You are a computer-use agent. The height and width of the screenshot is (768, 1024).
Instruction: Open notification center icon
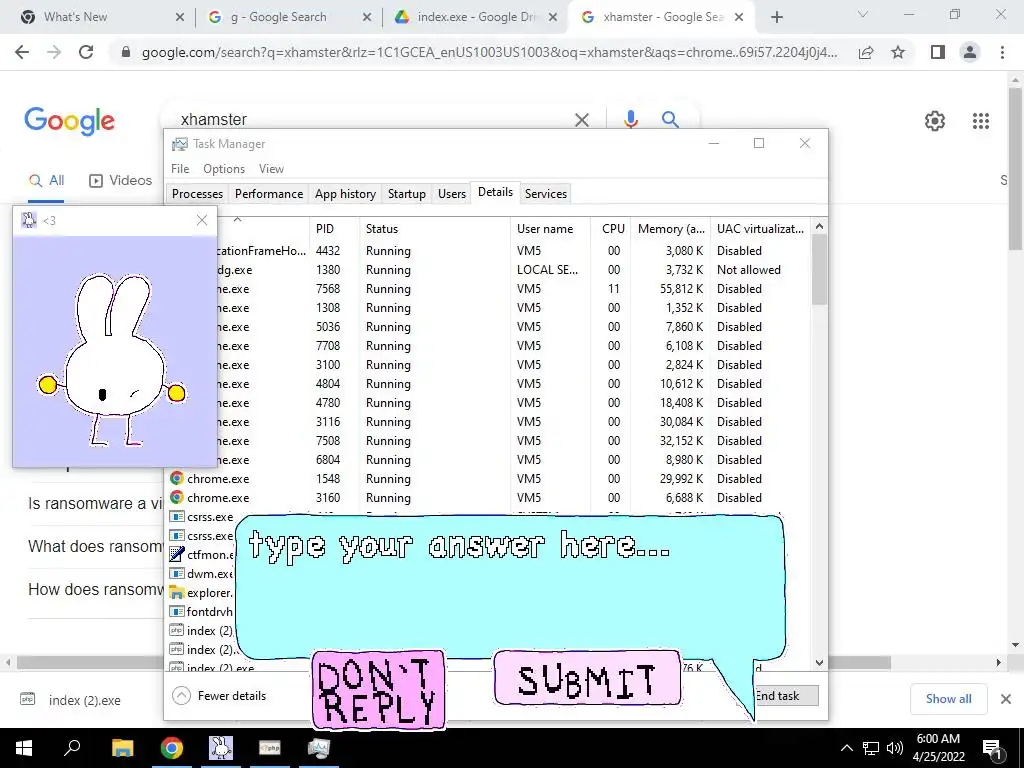pyautogui.click(x=993, y=748)
